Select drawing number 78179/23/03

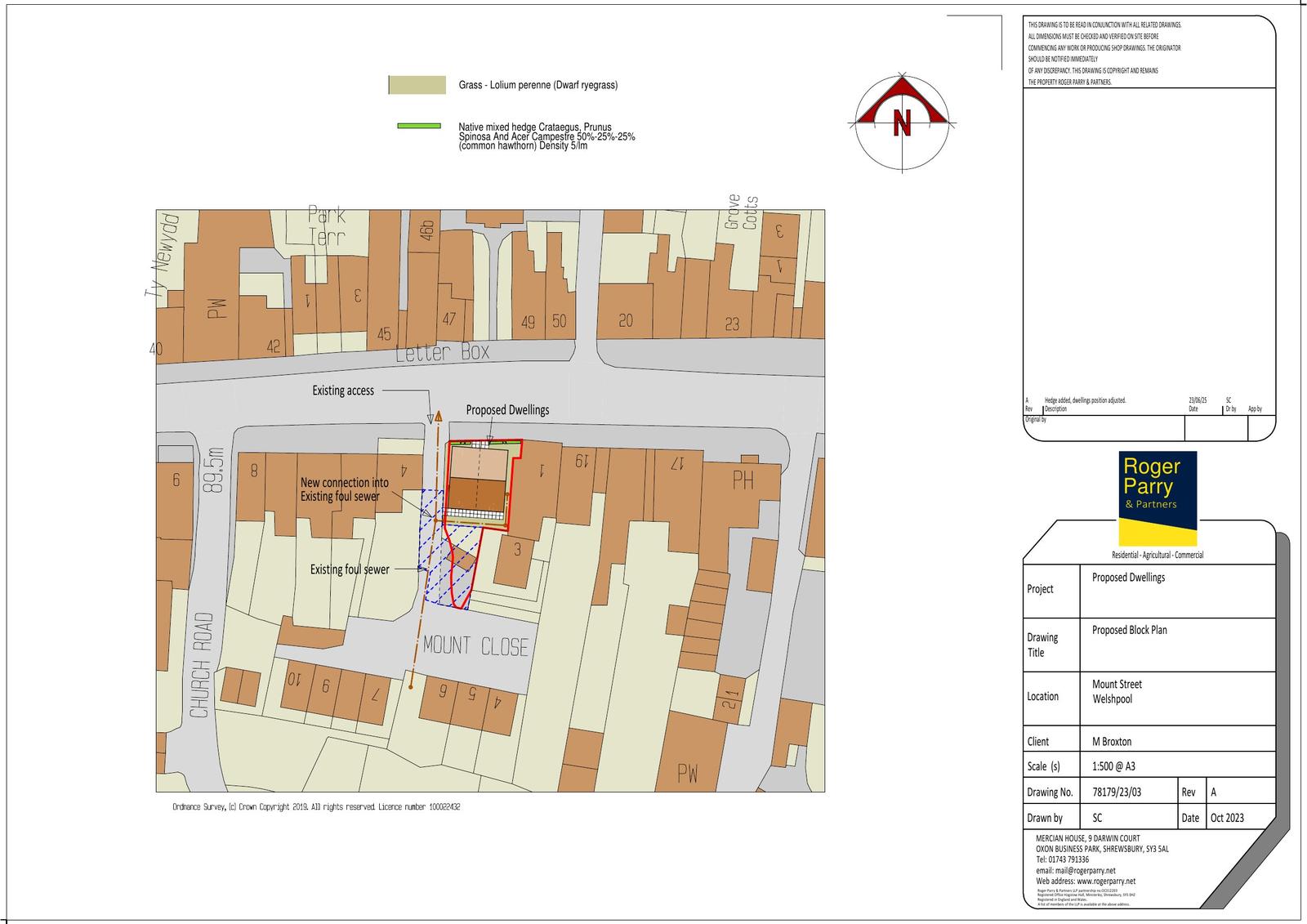point(1117,792)
